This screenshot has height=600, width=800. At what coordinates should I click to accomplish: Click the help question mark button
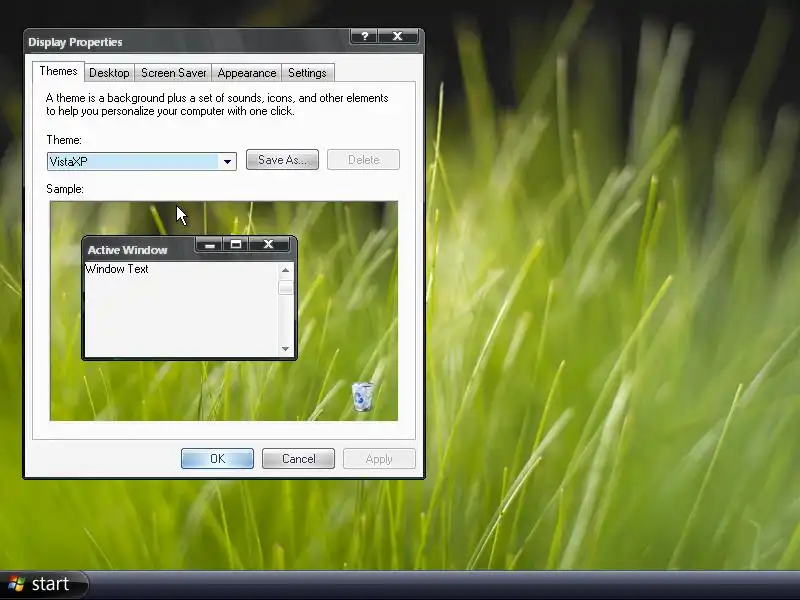pos(364,36)
